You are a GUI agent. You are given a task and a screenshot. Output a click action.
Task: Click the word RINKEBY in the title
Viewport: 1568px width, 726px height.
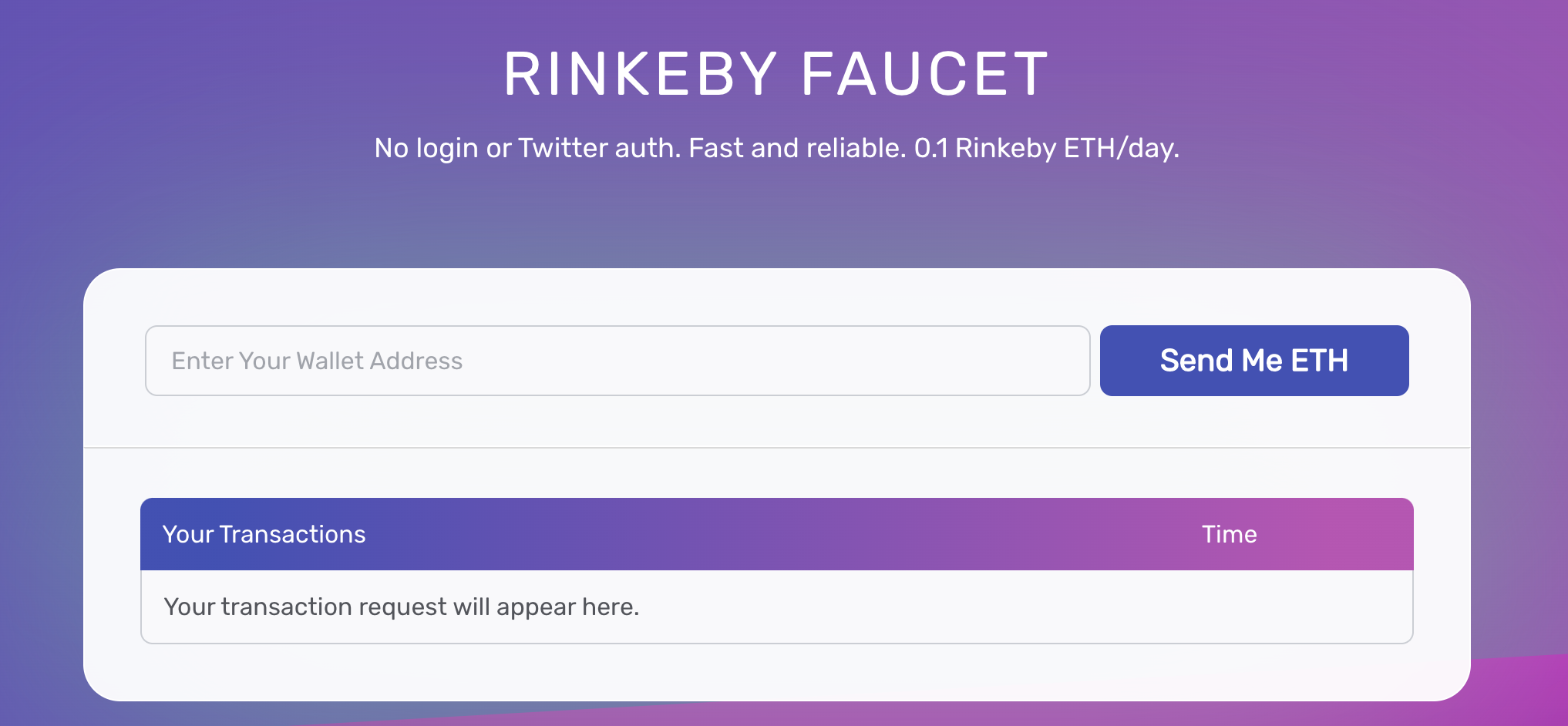tap(640, 75)
